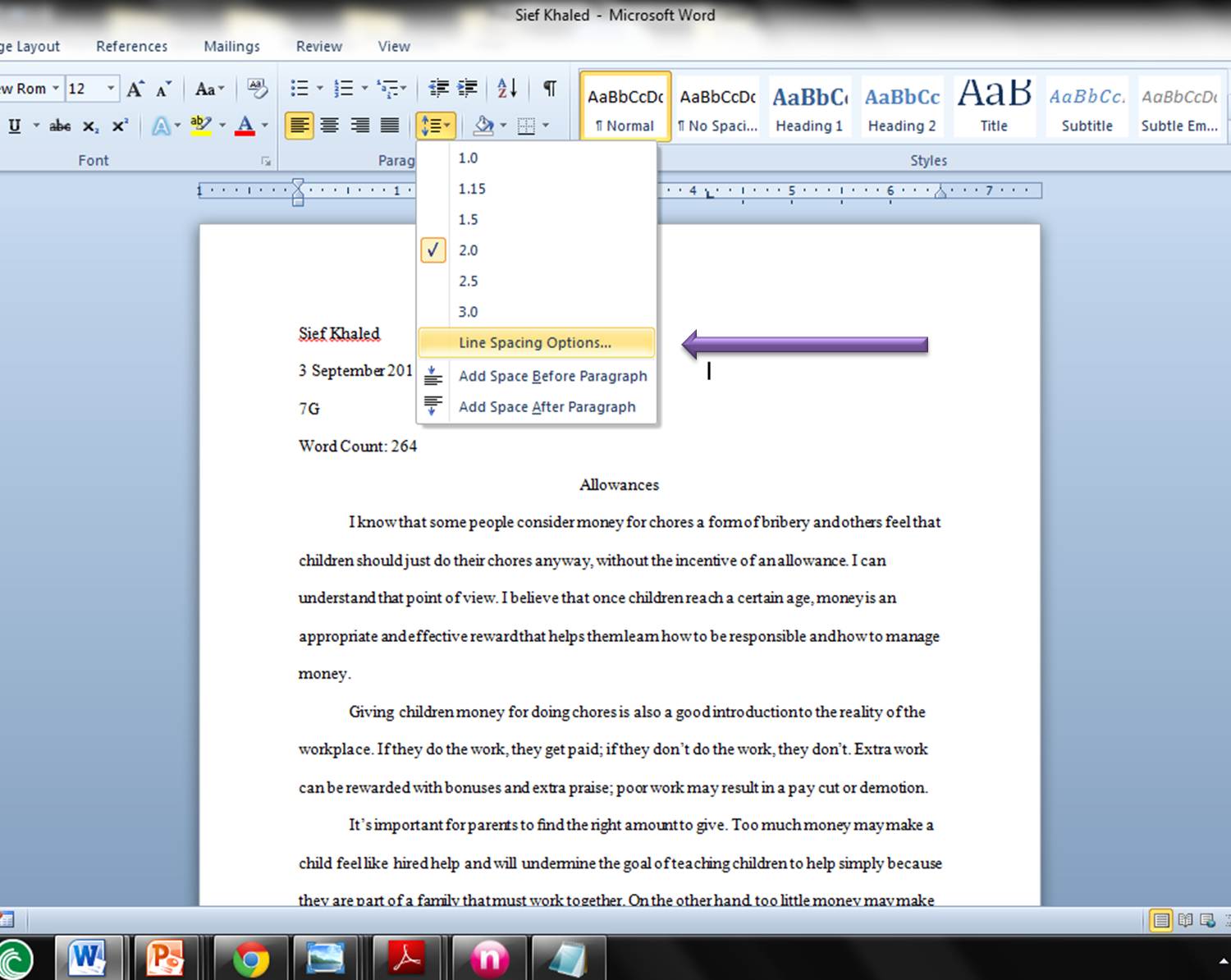Choose 1.5 line spacing
The width and height of the screenshot is (1231, 980).
click(537, 219)
